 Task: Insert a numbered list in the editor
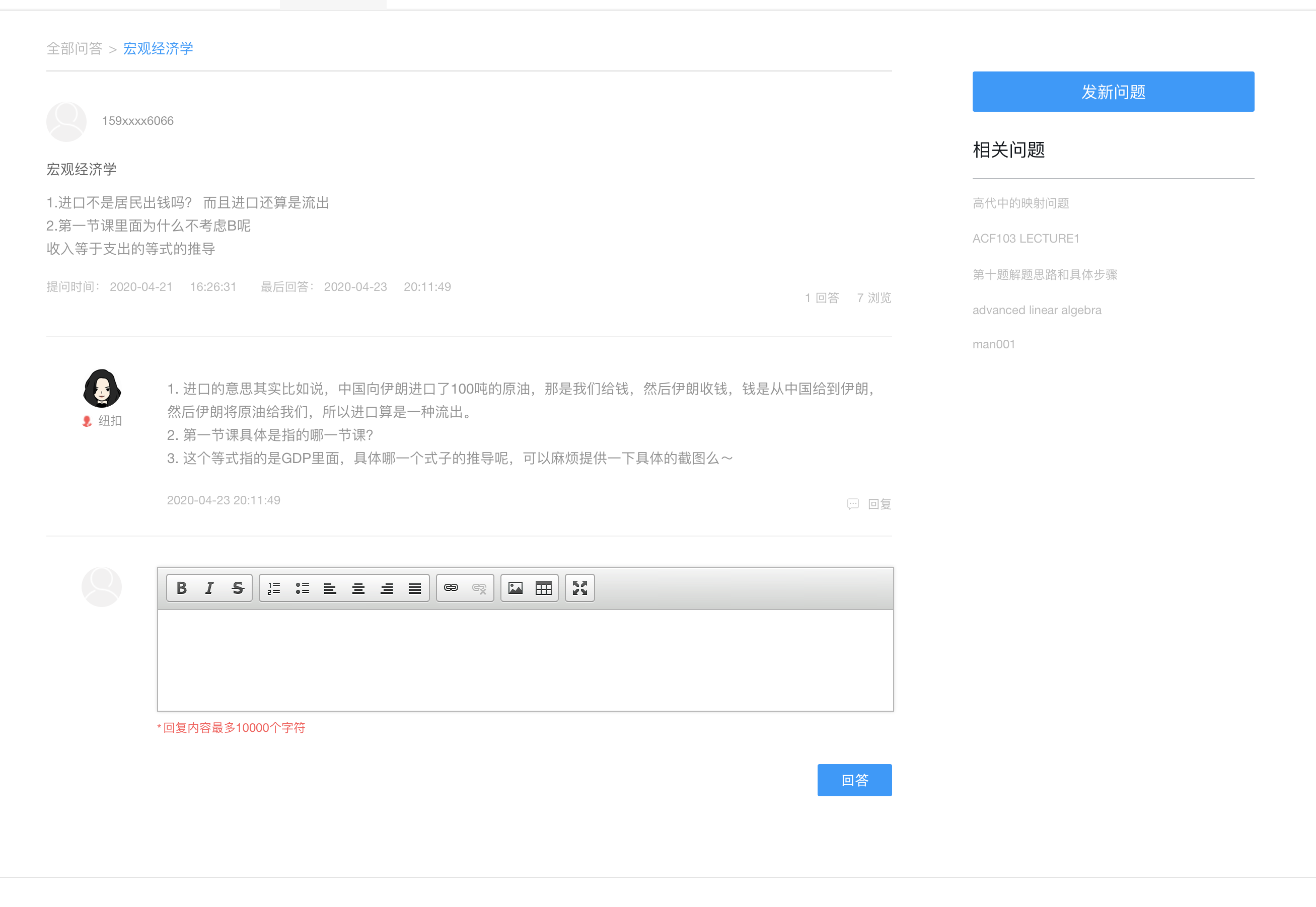click(274, 587)
